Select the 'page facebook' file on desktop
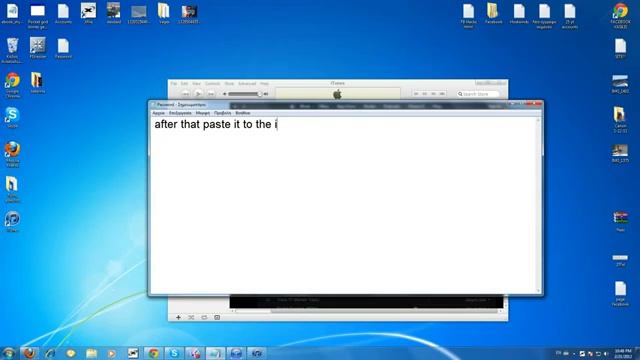The width and height of the screenshot is (640, 360). tap(620, 293)
